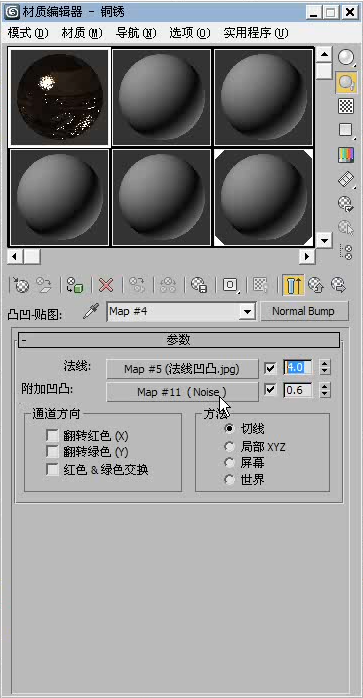363x698 pixels.
Task: Select the bottom right sample slot
Action: (263, 197)
